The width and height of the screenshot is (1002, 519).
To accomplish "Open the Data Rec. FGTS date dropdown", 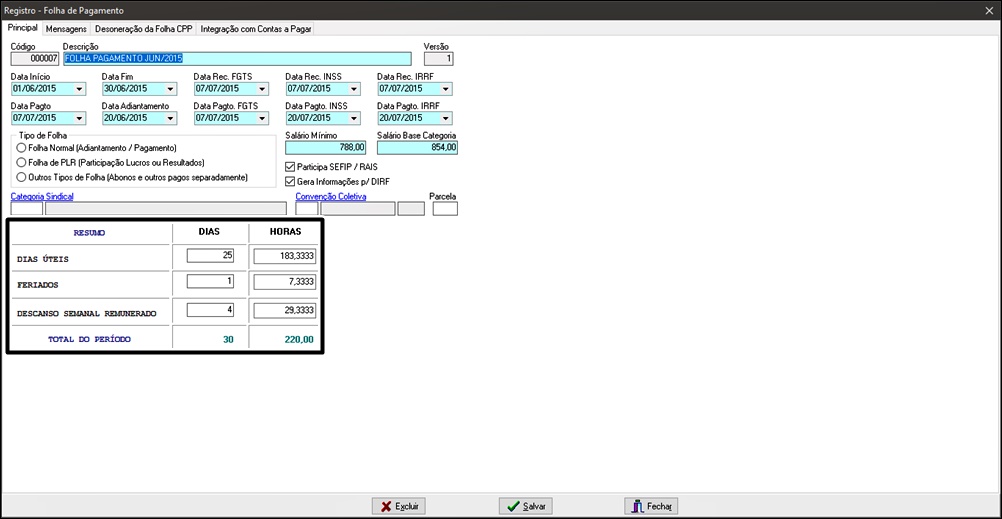I will pyautogui.click(x=262, y=89).
